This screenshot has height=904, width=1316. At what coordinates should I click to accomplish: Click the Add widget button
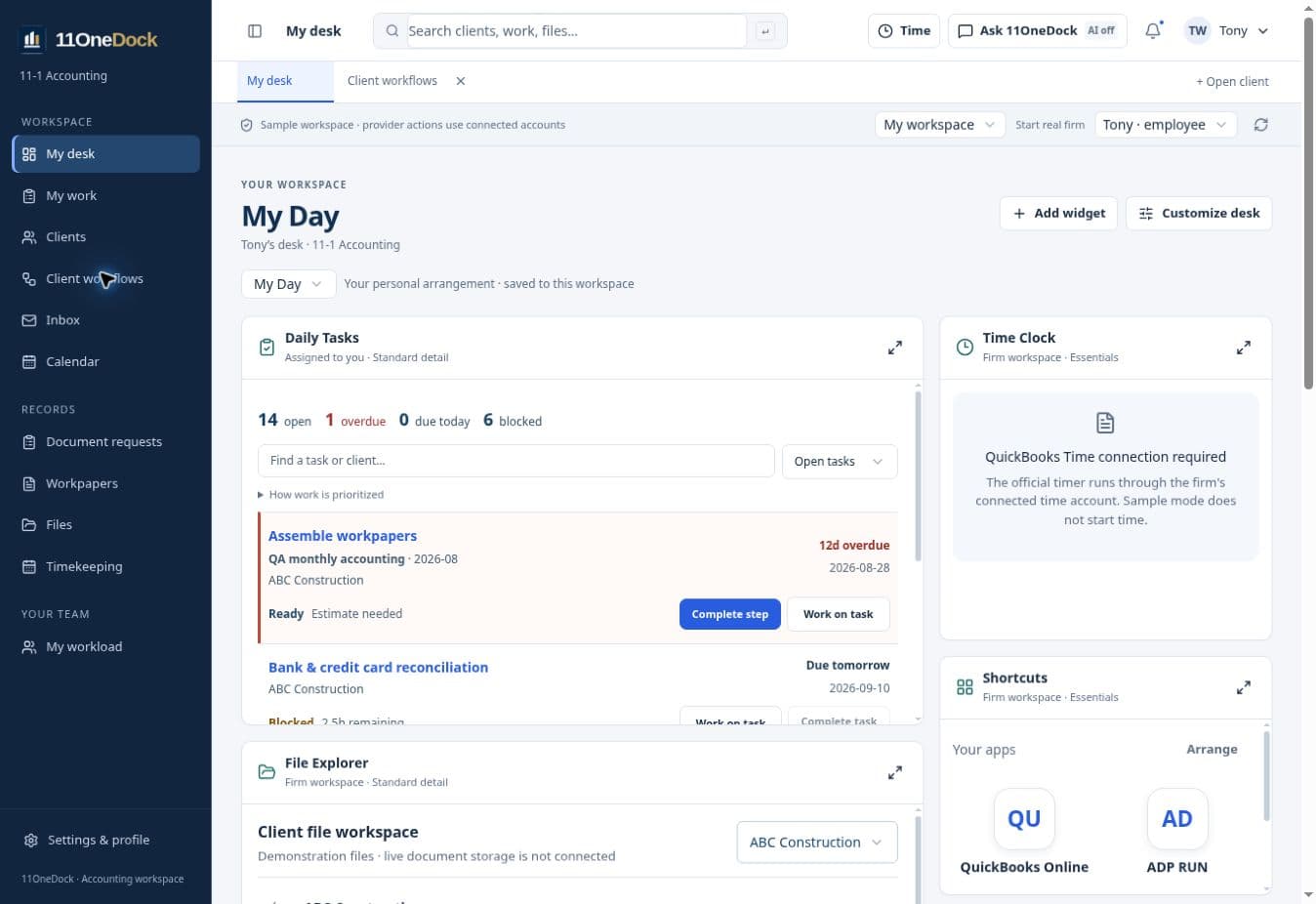[x=1059, y=213]
